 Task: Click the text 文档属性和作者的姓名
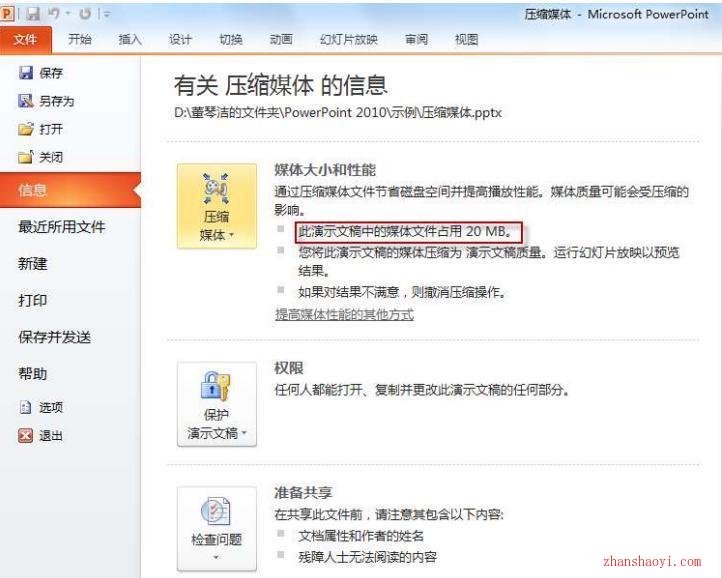tap(361, 536)
